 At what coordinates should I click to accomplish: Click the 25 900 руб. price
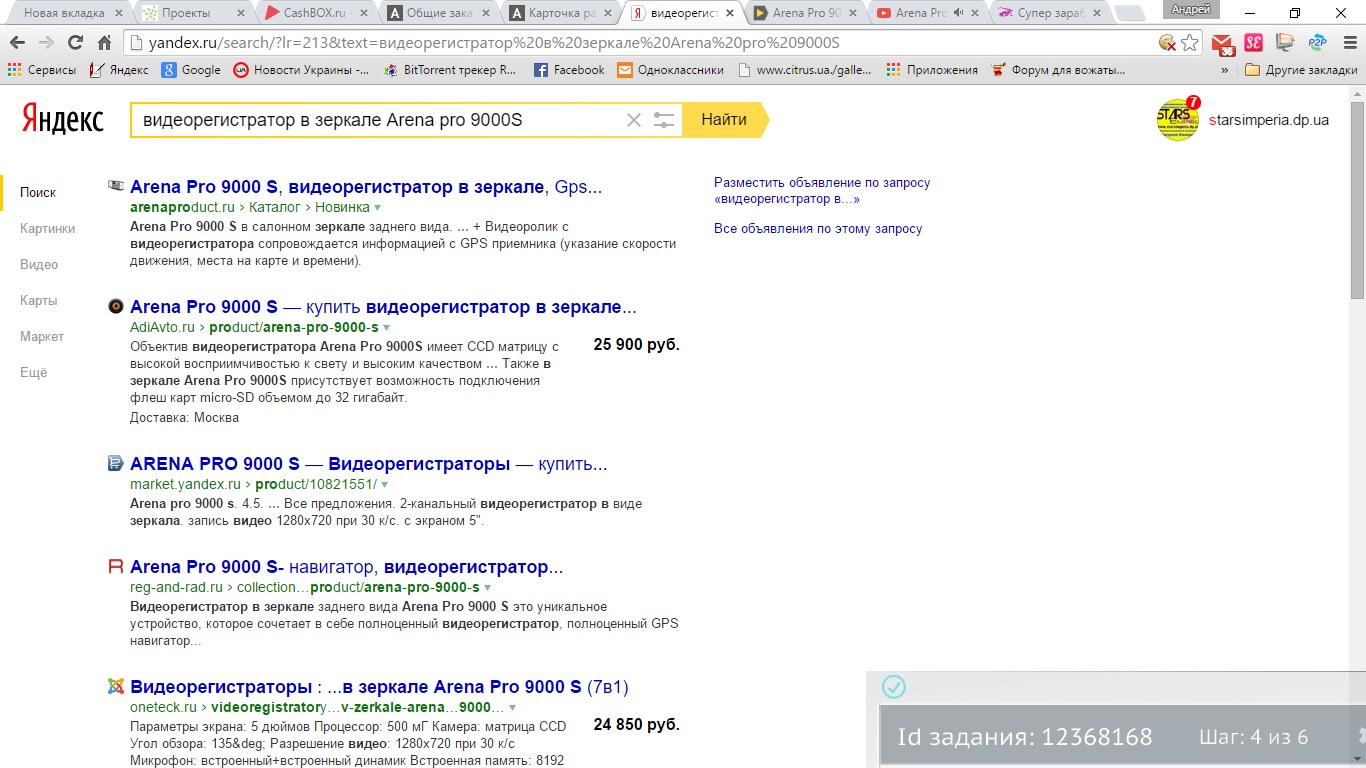636,345
